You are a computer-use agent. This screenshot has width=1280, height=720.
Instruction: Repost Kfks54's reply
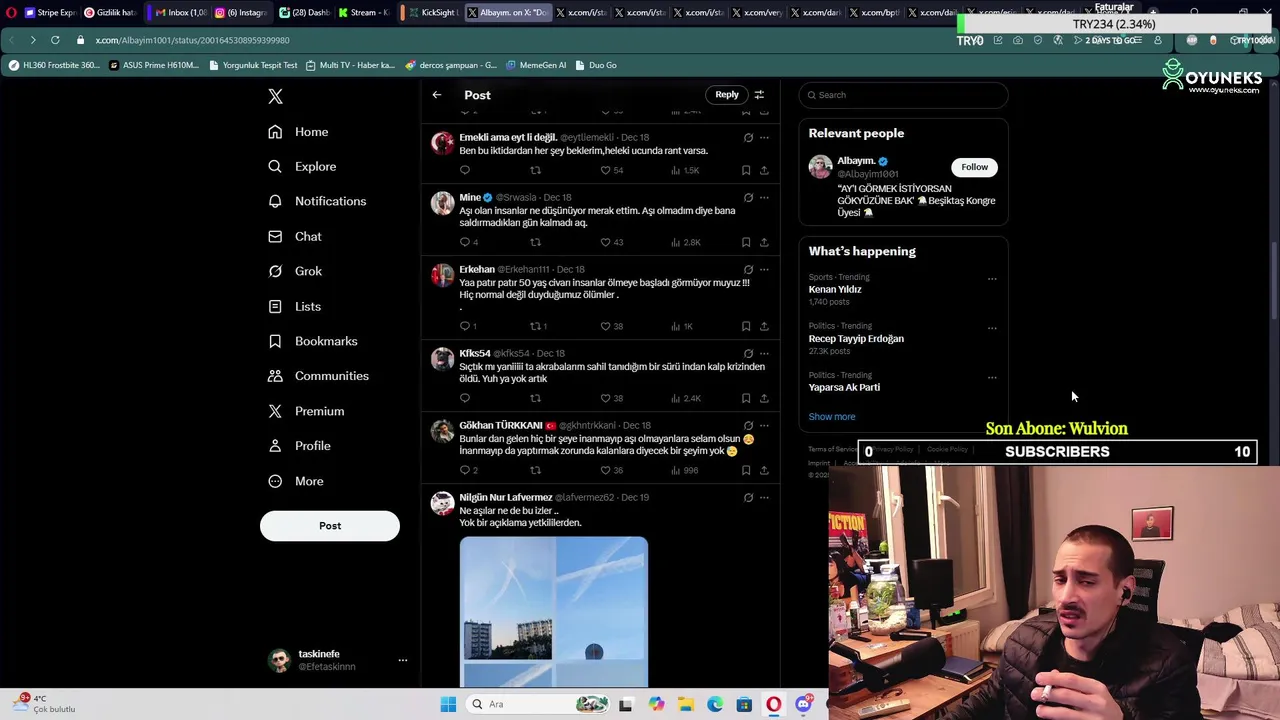click(x=535, y=398)
